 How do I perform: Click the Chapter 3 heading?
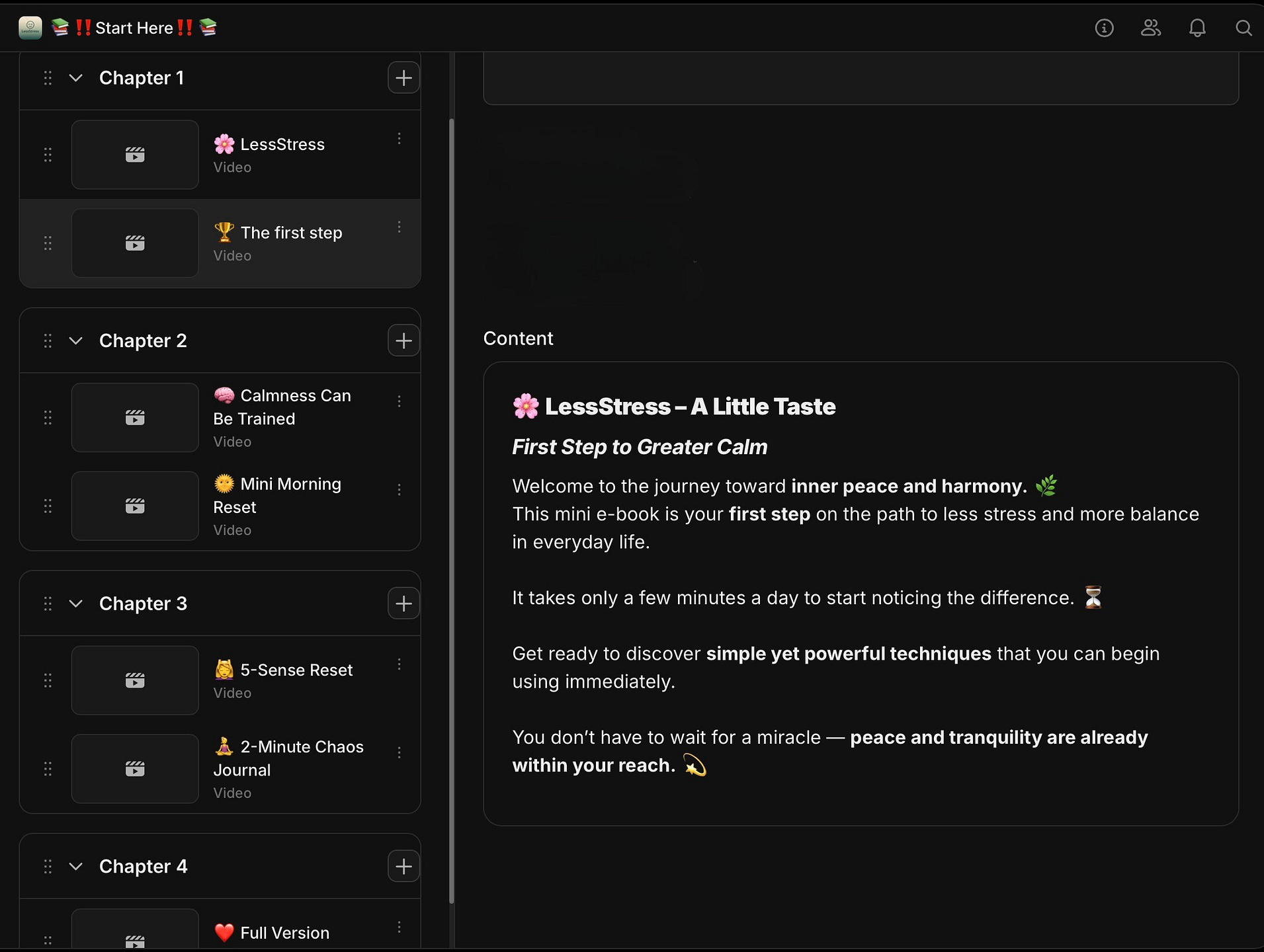[x=143, y=604]
